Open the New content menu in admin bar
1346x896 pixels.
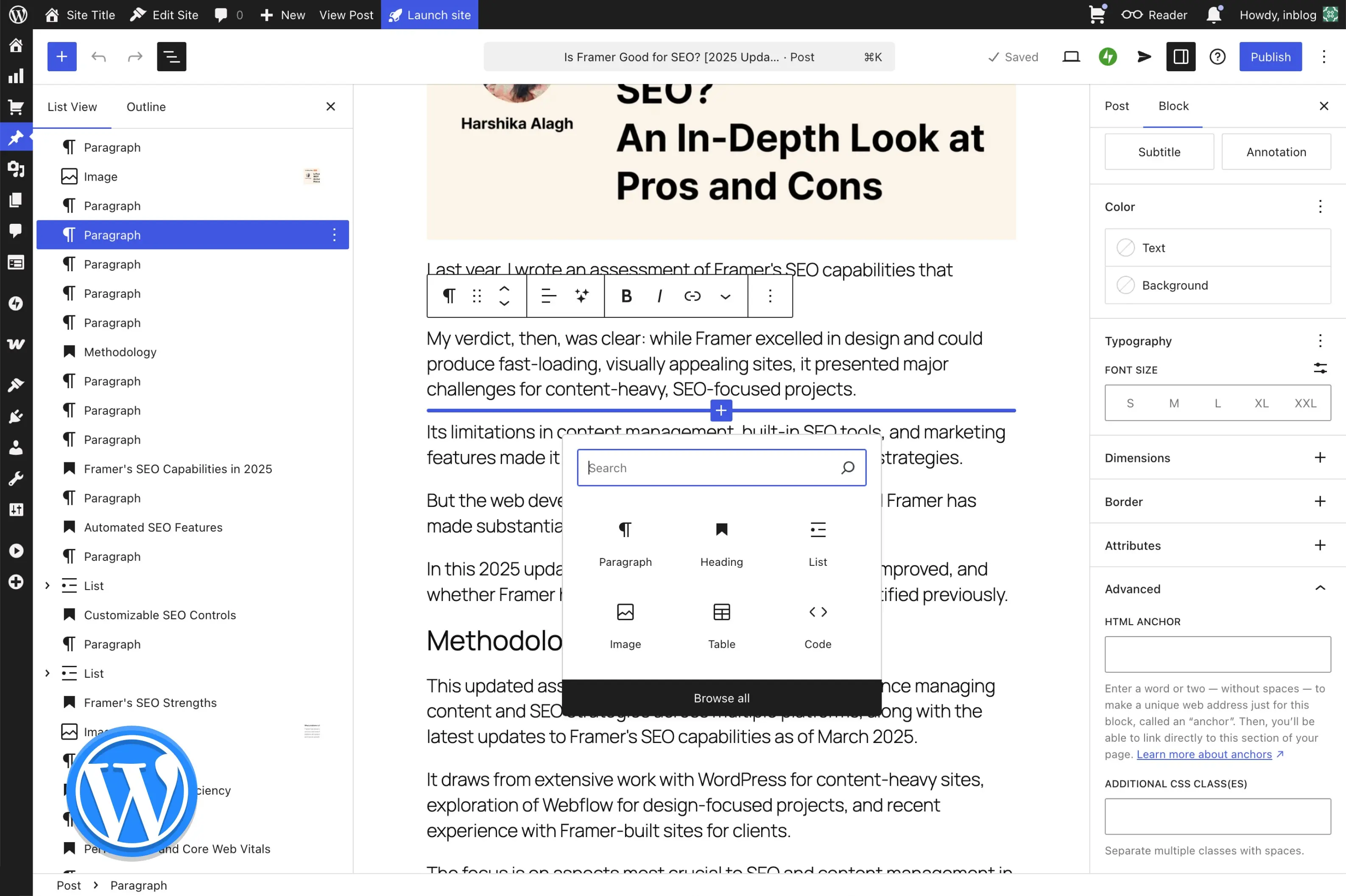pos(282,15)
